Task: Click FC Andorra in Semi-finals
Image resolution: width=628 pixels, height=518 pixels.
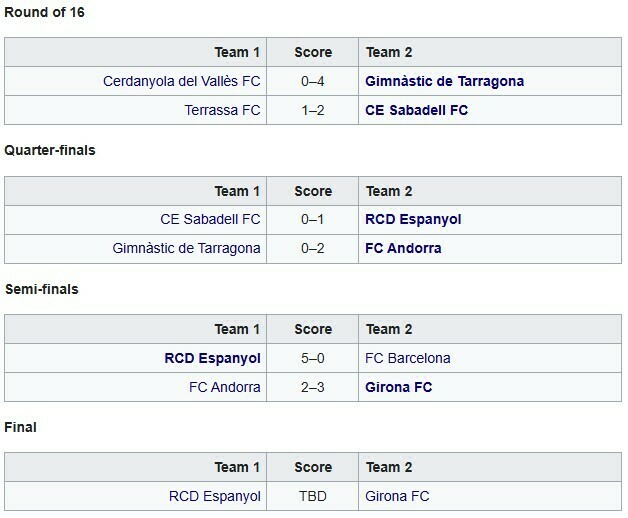Action: coord(224,387)
